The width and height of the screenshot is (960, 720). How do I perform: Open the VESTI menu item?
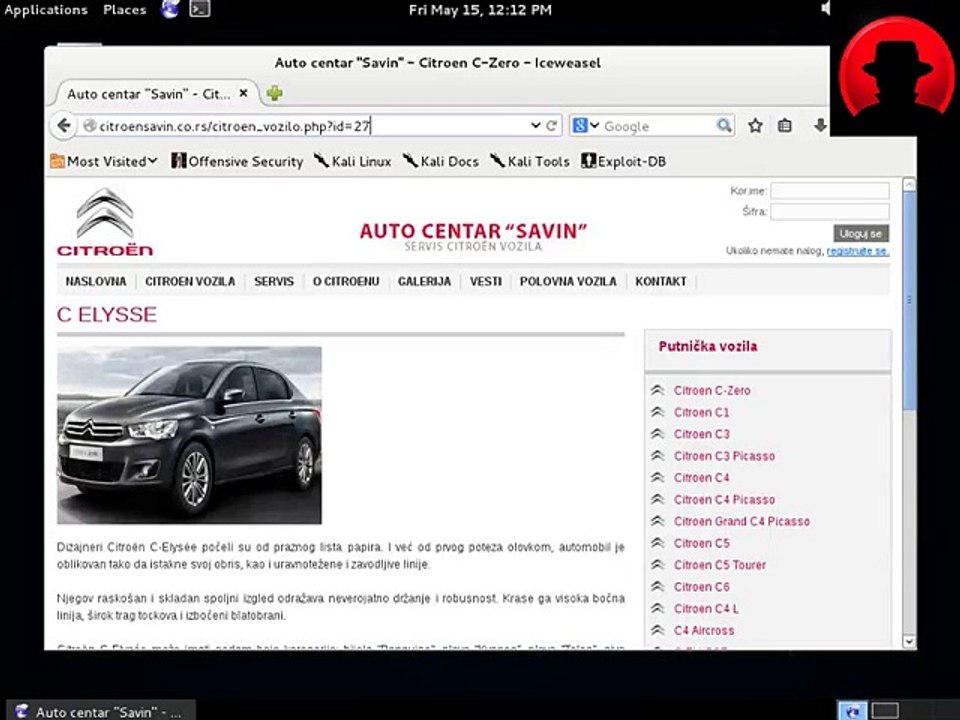pos(486,282)
